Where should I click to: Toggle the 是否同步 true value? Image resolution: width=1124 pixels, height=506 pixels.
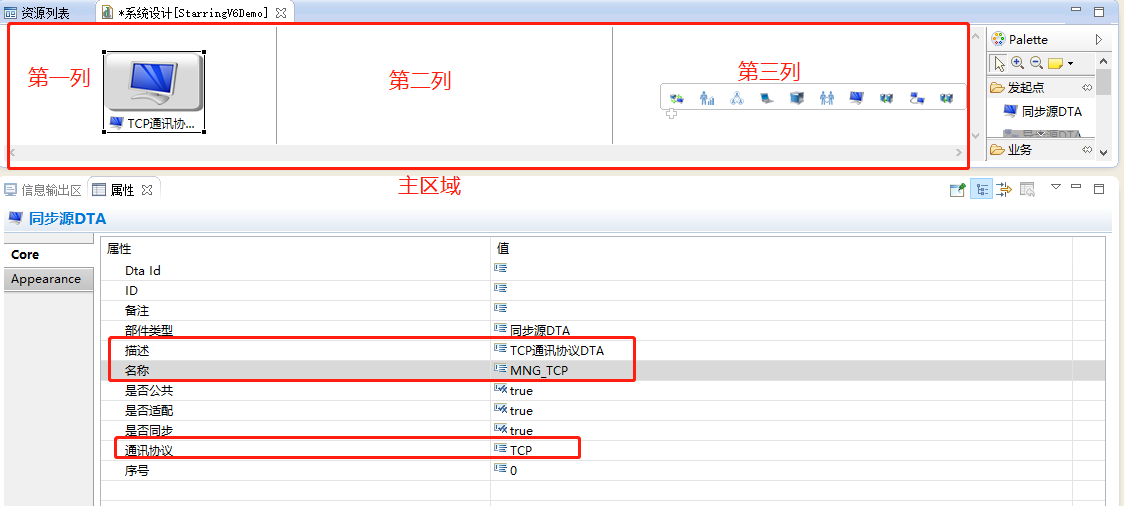[x=781, y=431]
